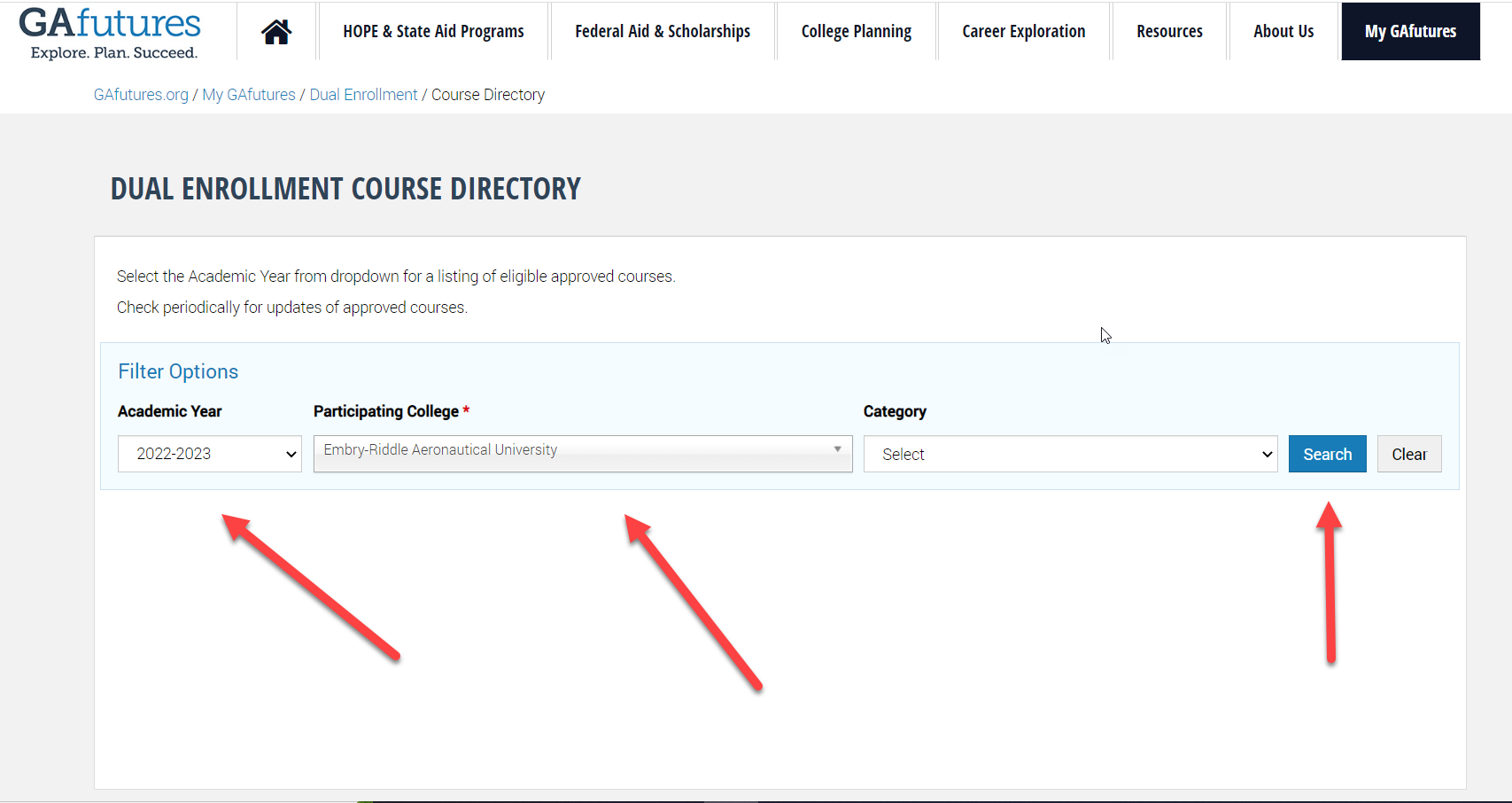This screenshot has width=1512, height=803.
Task: Switch to the My GAfutures tab
Action: point(1410,32)
